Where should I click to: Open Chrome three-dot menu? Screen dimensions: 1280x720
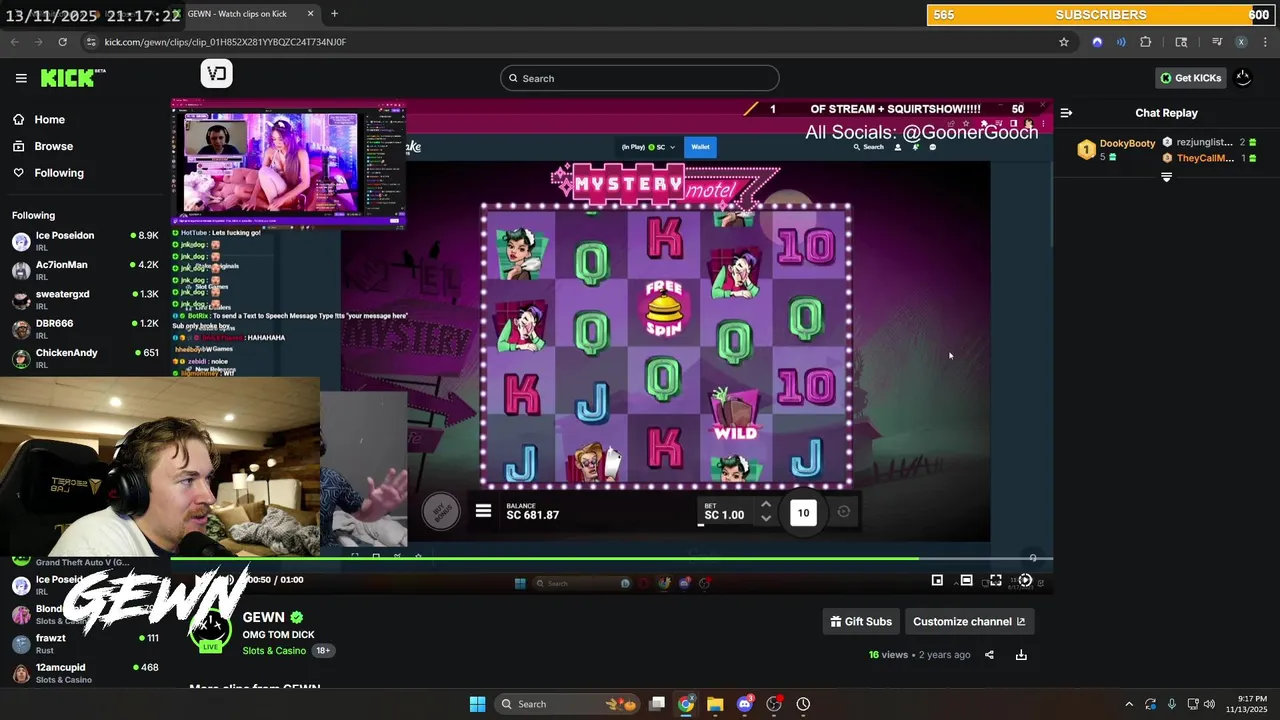(1265, 42)
